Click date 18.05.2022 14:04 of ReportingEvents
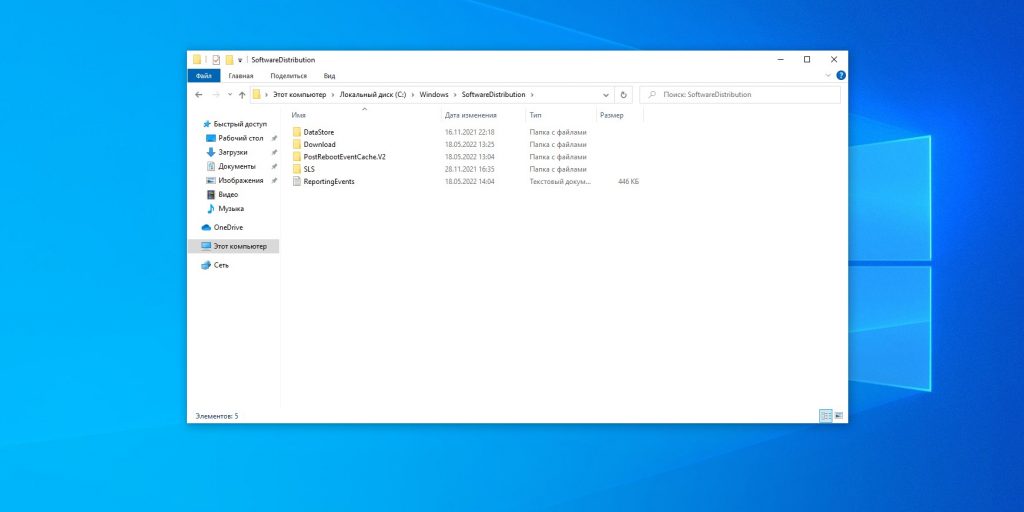1024x512 pixels. click(470, 182)
